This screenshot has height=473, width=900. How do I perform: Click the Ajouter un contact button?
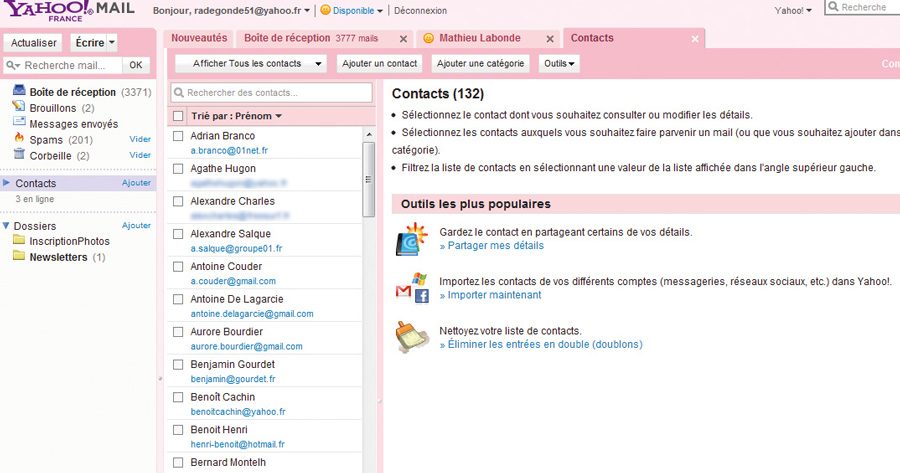(x=379, y=64)
